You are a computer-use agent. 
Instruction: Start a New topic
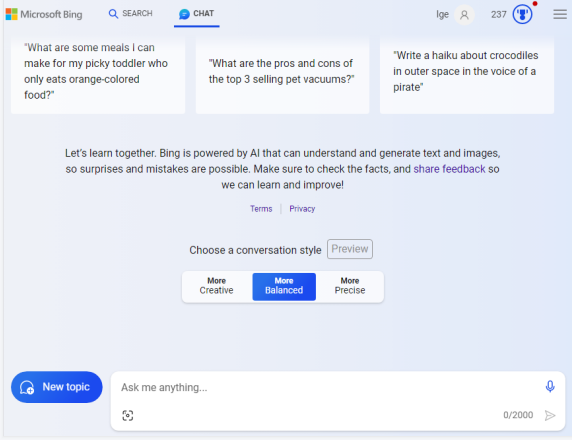(x=57, y=387)
